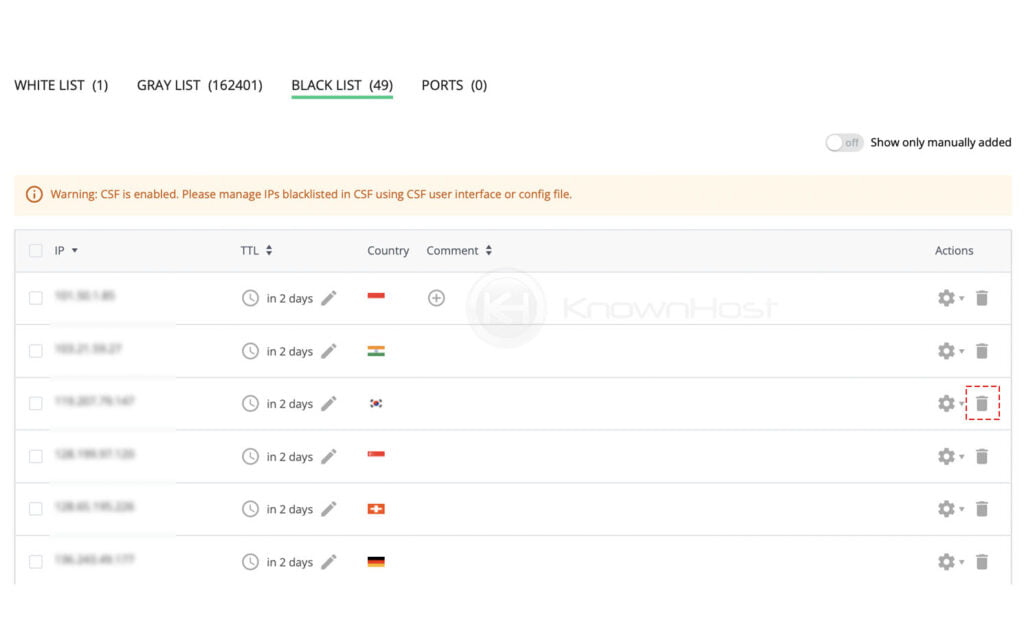Sort by the Comment column arrows
The image size is (1024, 640).
click(x=488, y=250)
